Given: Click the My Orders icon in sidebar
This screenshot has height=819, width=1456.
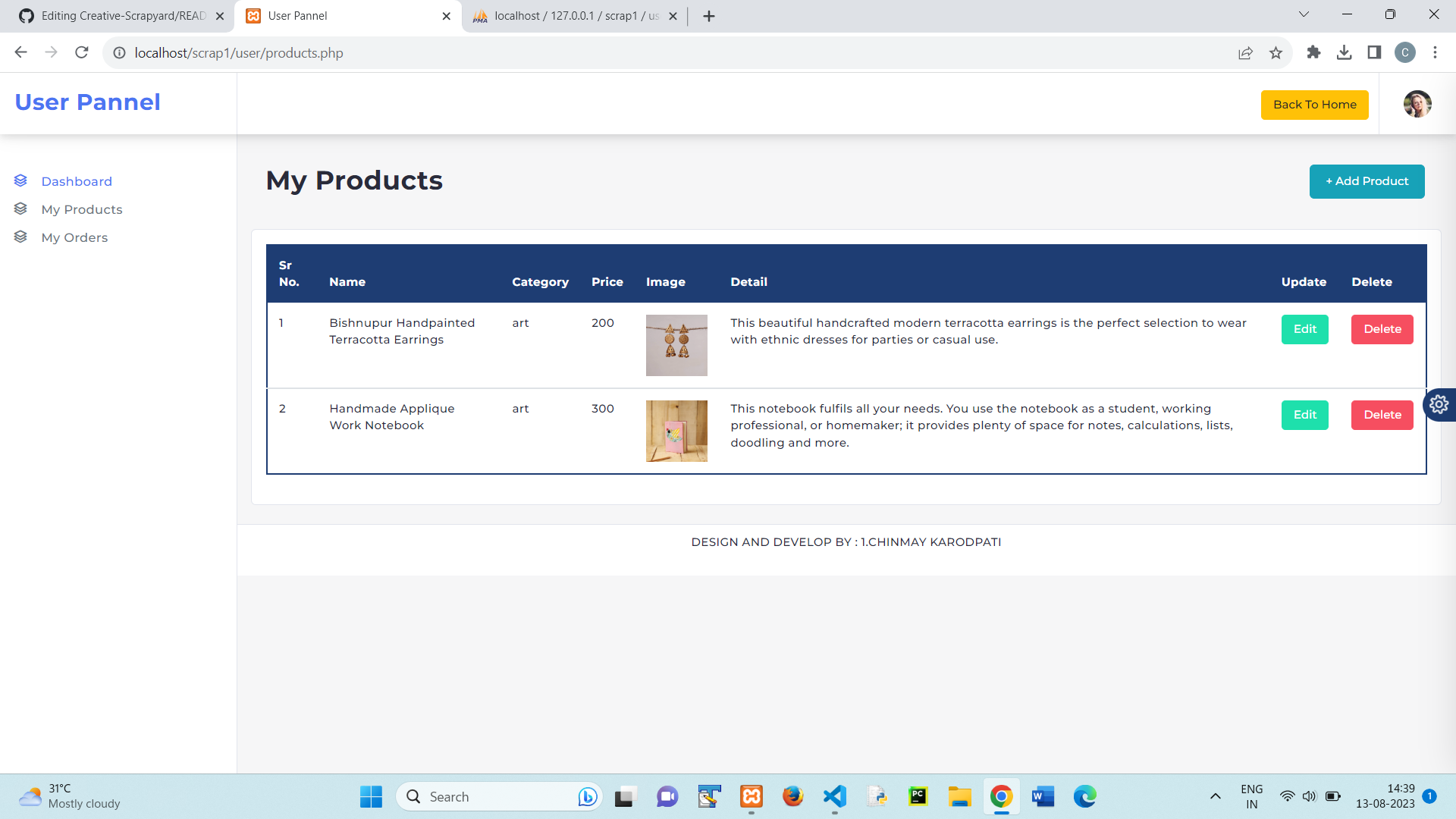Looking at the screenshot, I should (x=20, y=237).
